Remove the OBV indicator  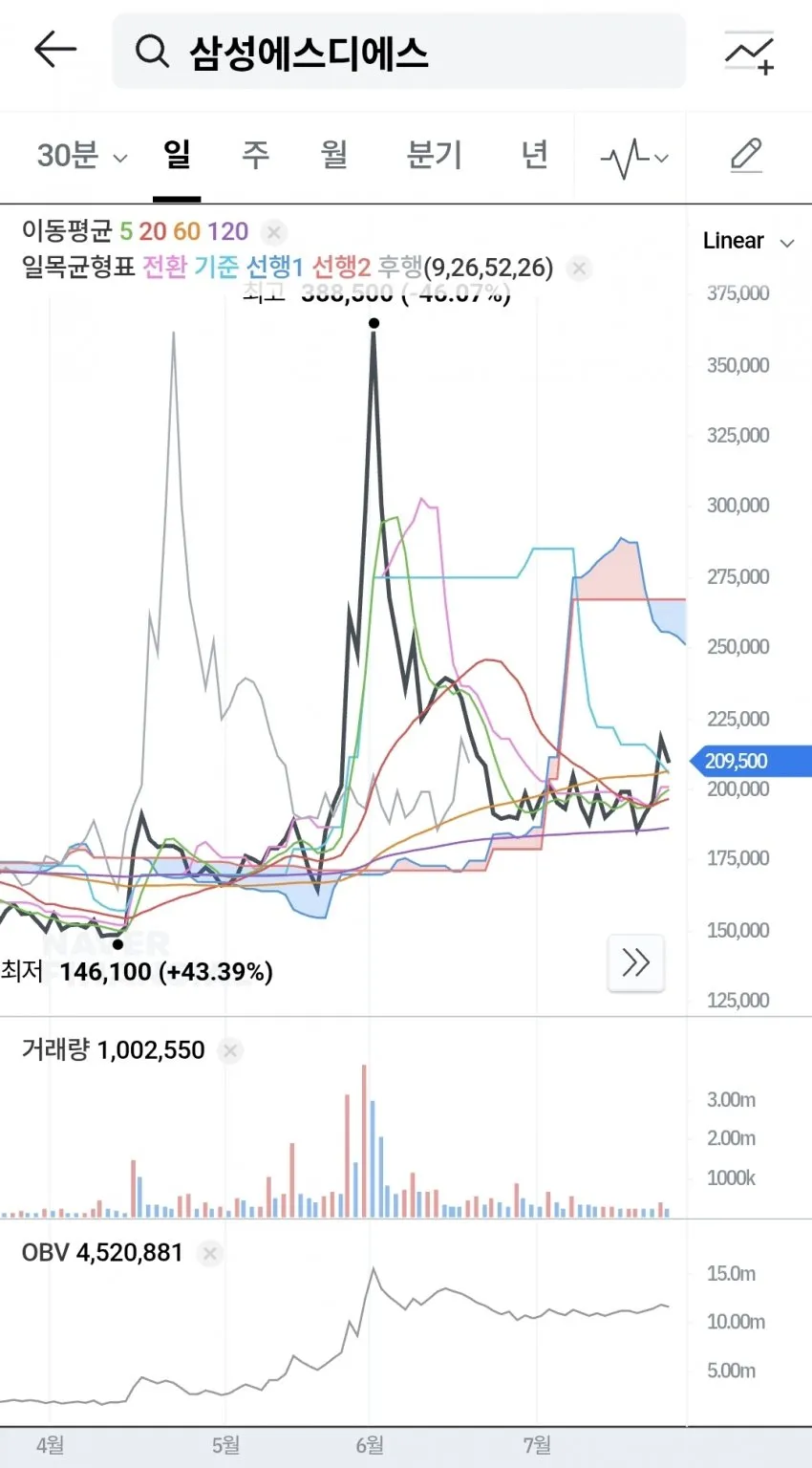pos(210,1253)
